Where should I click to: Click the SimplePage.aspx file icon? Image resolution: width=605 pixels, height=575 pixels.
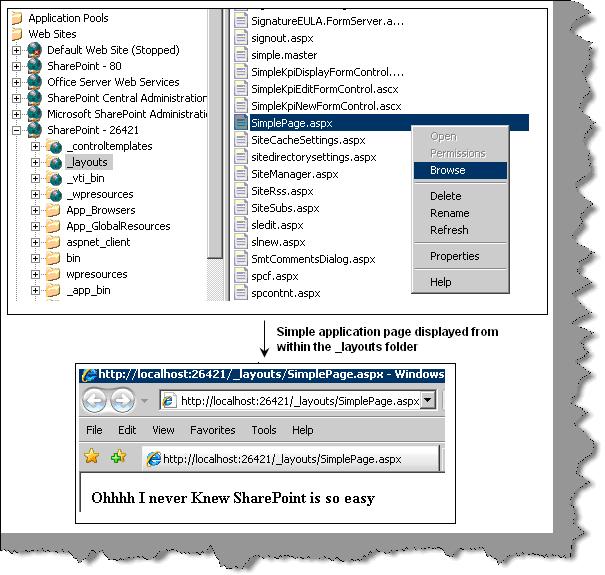click(x=241, y=123)
